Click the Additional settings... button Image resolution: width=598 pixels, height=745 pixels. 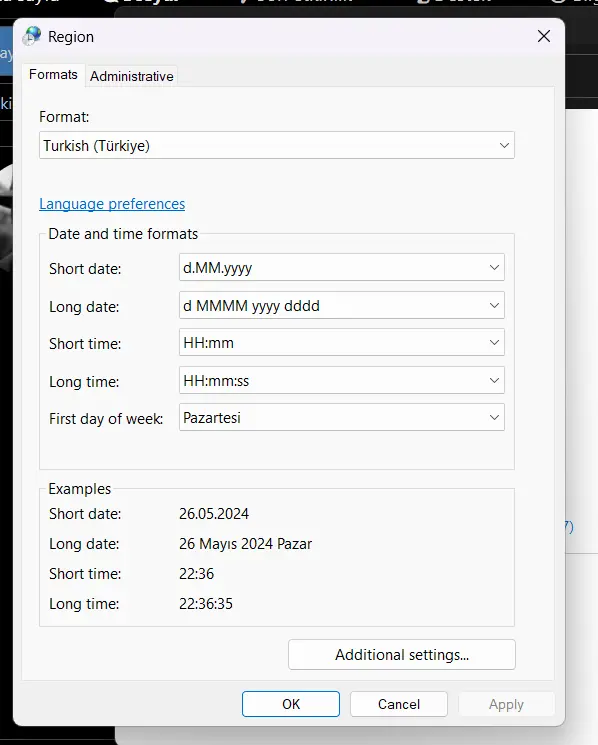pyautogui.click(x=402, y=655)
